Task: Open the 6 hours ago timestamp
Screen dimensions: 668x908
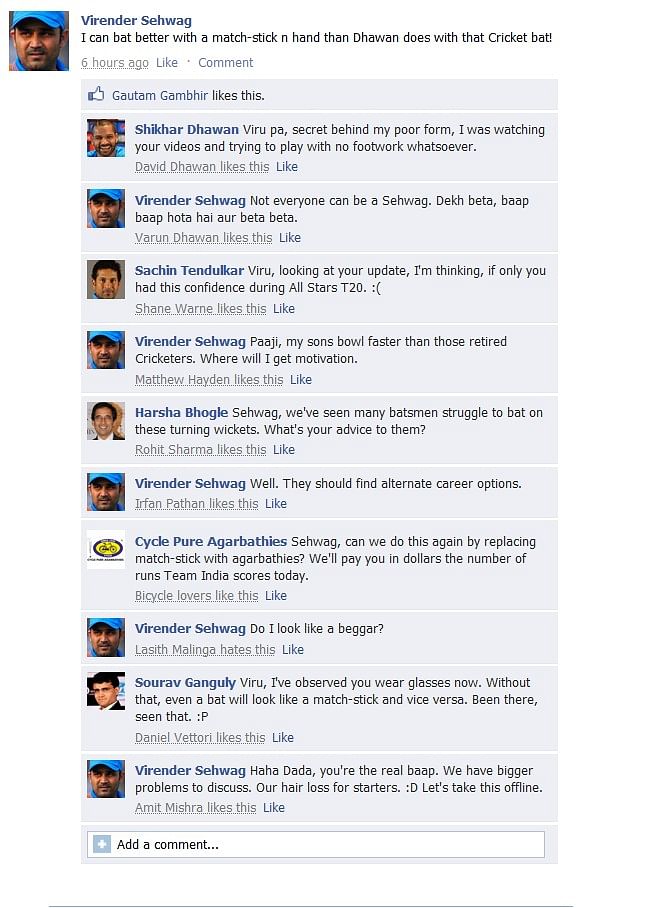Action: 115,63
